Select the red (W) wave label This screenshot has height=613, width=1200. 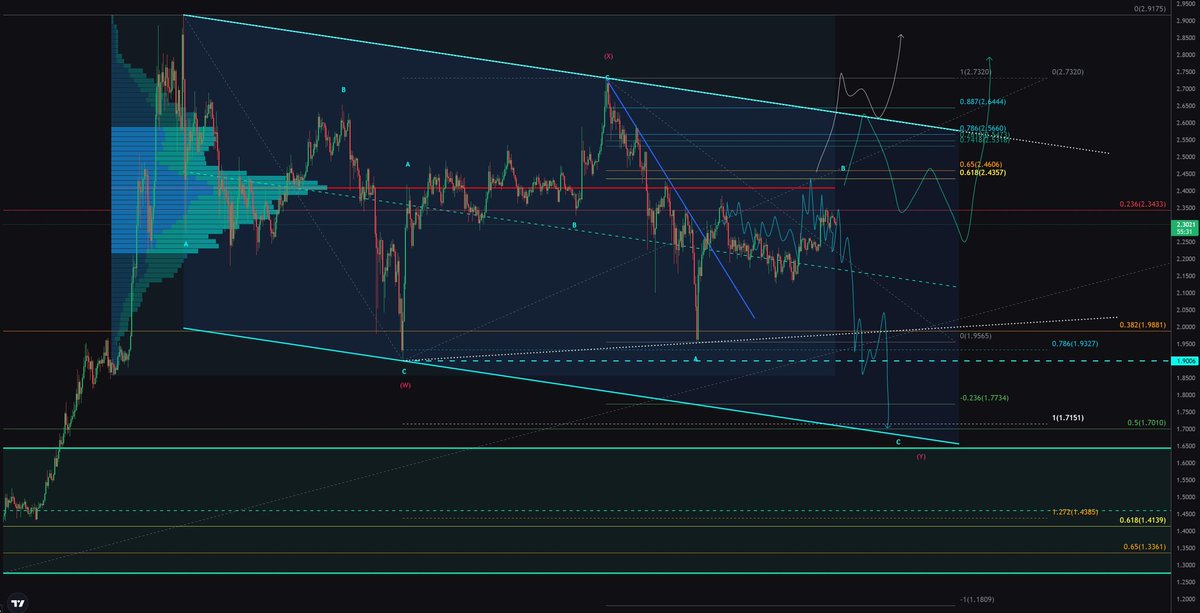(404, 384)
